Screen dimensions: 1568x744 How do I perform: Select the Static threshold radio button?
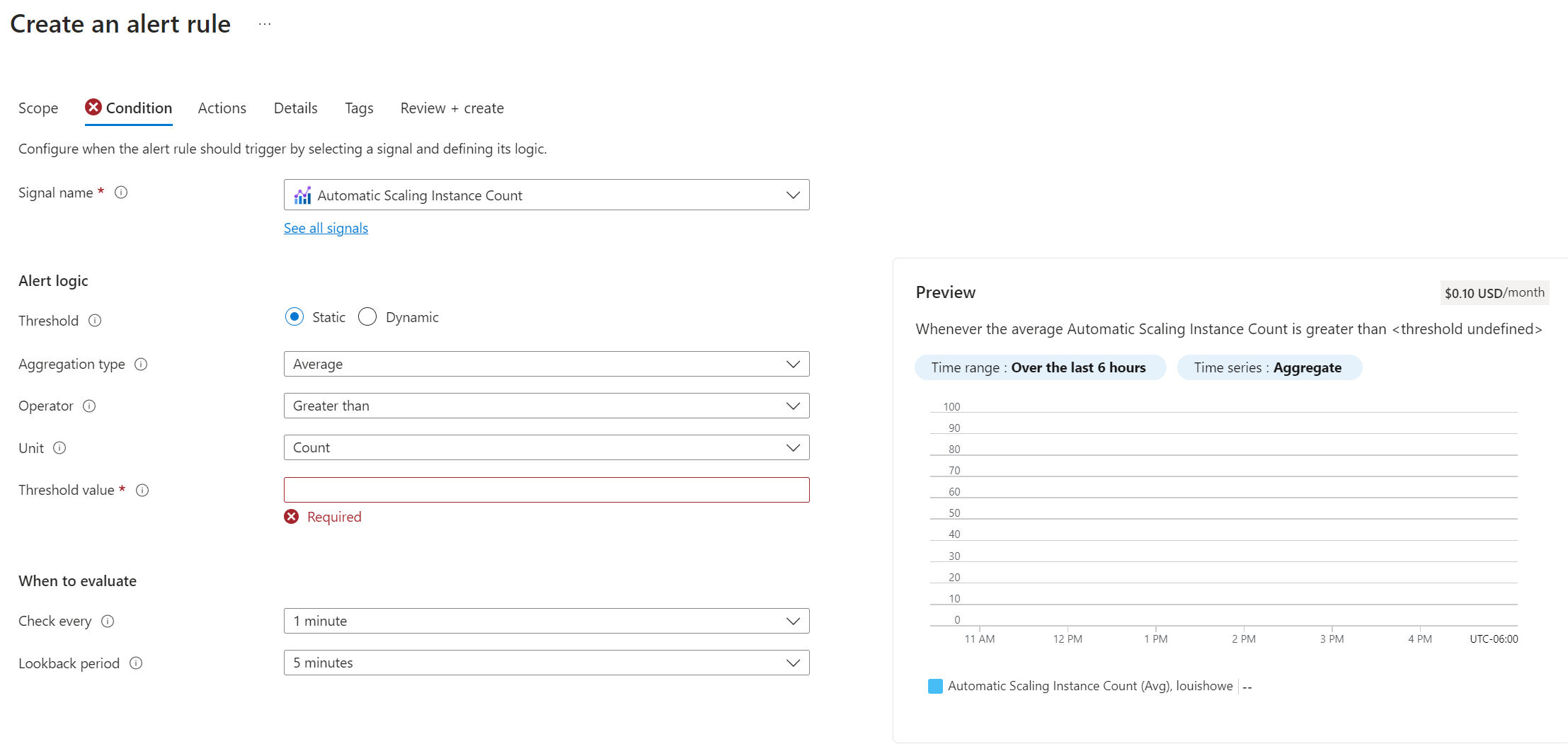[x=294, y=316]
